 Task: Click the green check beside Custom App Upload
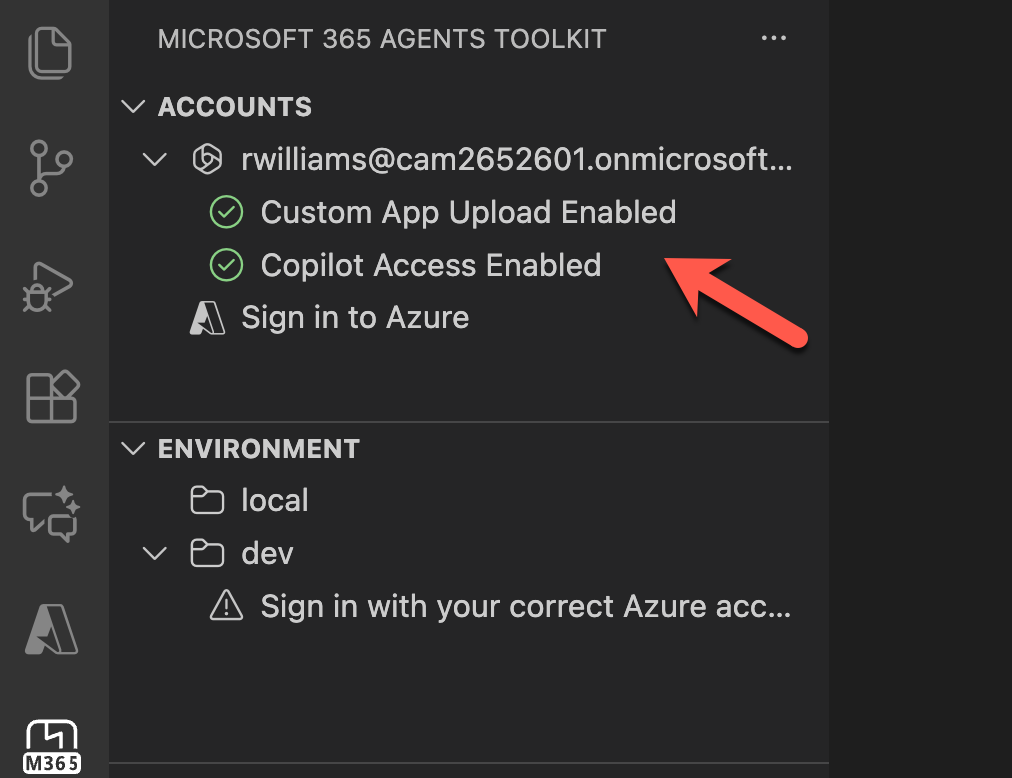tap(226, 212)
